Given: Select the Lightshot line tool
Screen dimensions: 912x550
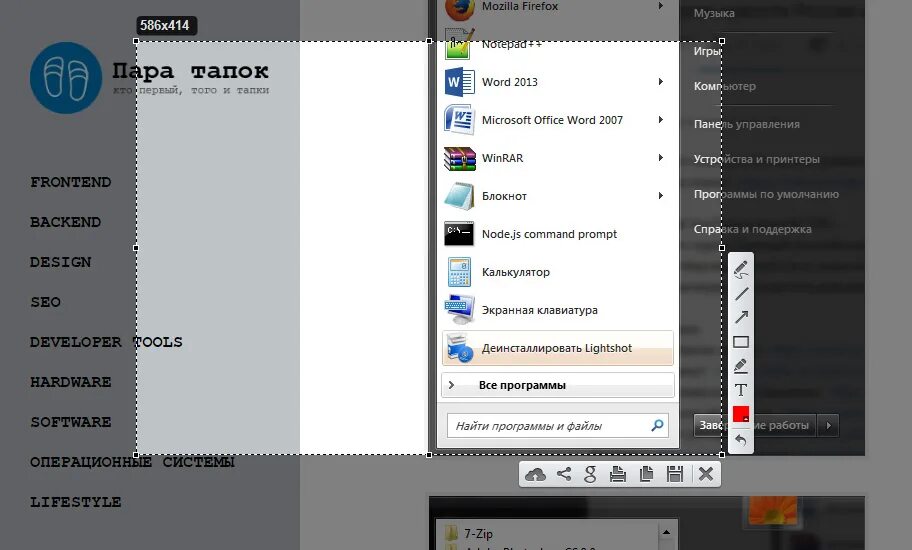Looking at the screenshot, I should pyautogui.click(x=741, y=294).
